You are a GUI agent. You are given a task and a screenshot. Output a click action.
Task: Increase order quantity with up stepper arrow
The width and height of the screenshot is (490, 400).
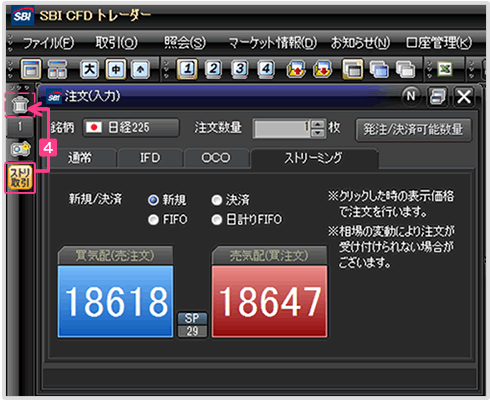point(319,123)
